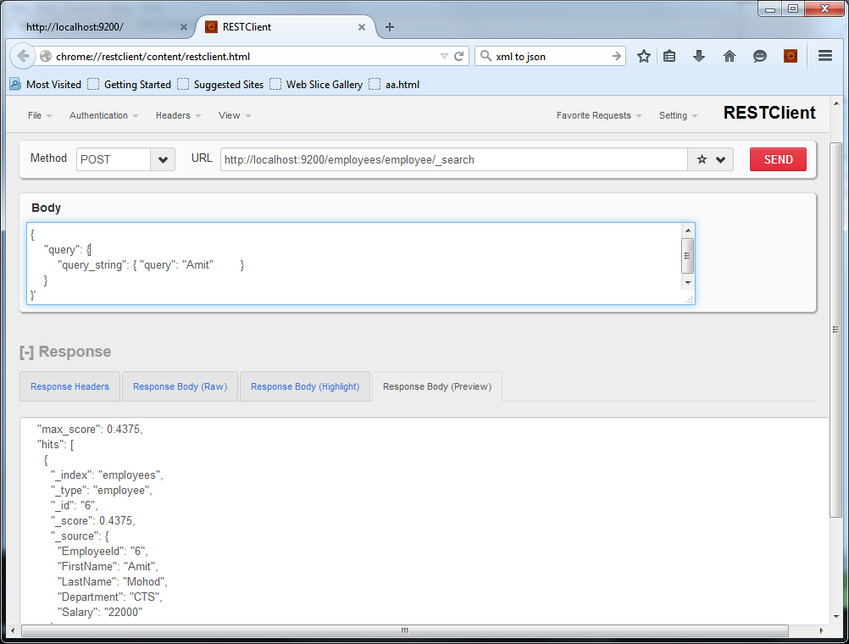Viewport: 849px width, 644px height.
Task: Click page vertical scrollbar down arrow
Action: click(837, 616)
